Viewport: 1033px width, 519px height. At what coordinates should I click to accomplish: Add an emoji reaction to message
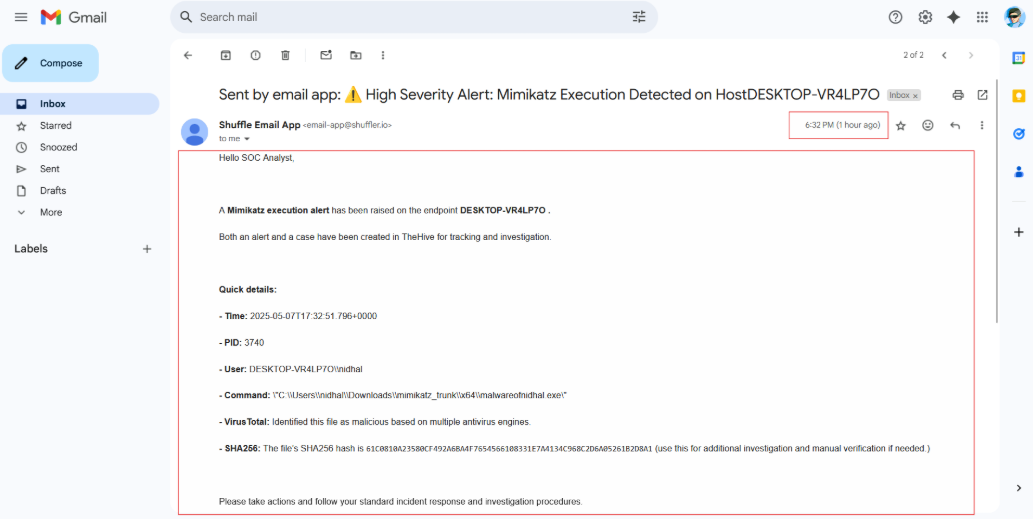[928, 126]
